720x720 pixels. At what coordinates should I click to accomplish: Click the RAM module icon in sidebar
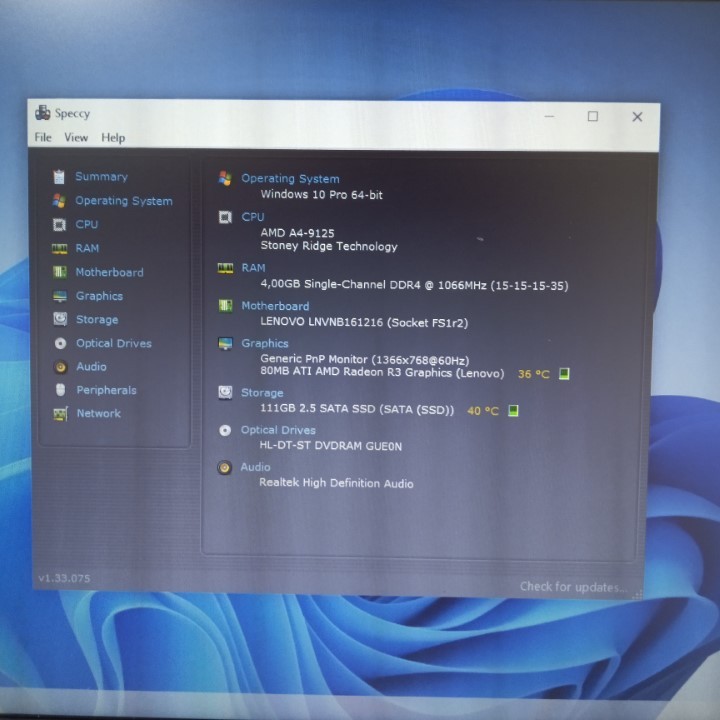(60, 249)
